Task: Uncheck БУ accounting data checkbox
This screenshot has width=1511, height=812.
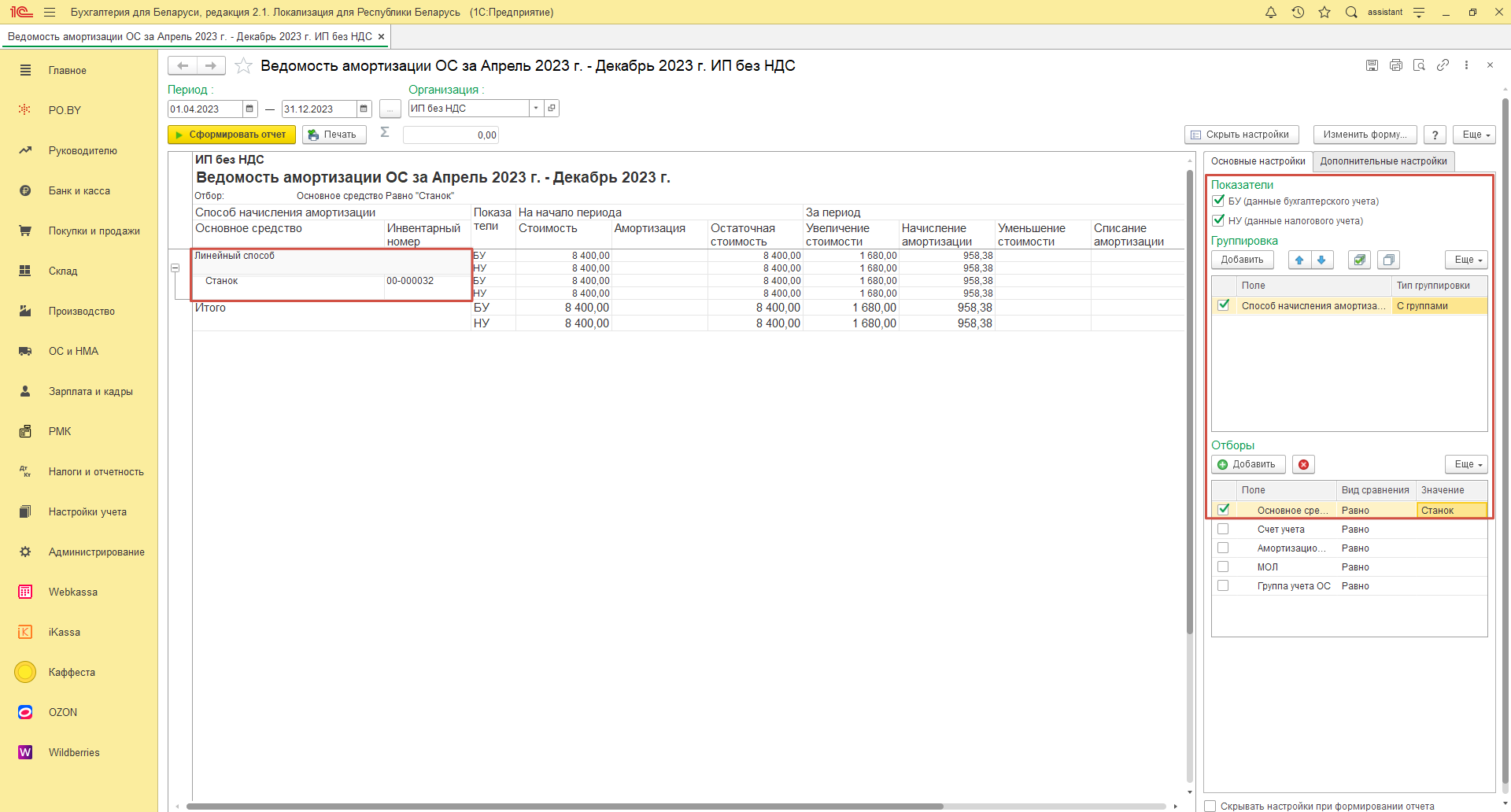Action: [1218, 201]
